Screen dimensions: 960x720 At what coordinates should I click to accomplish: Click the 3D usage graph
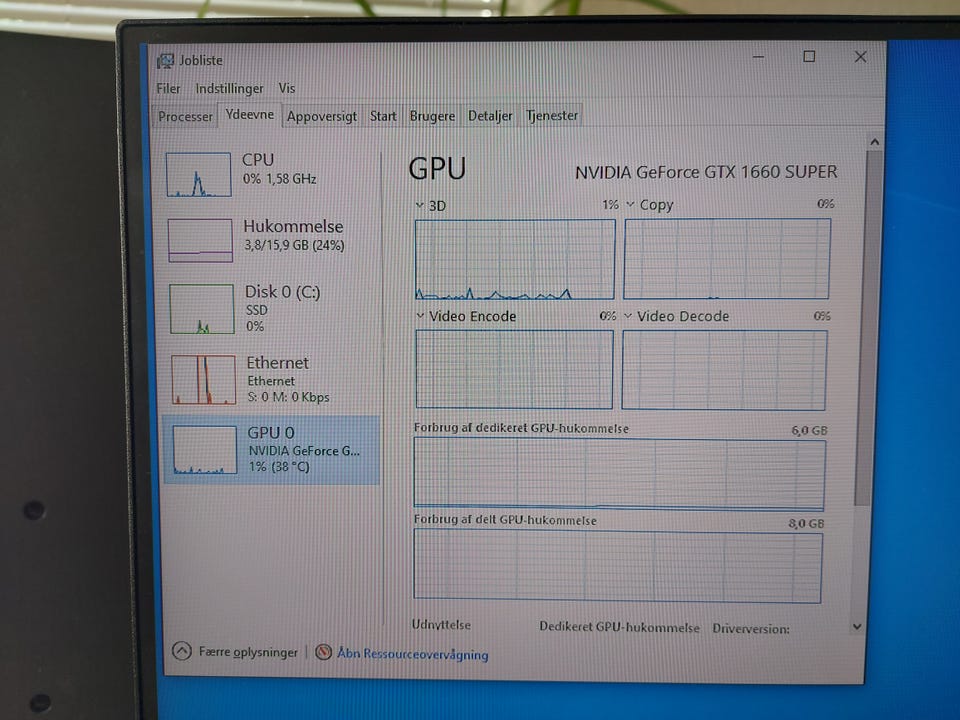(514, 260)
